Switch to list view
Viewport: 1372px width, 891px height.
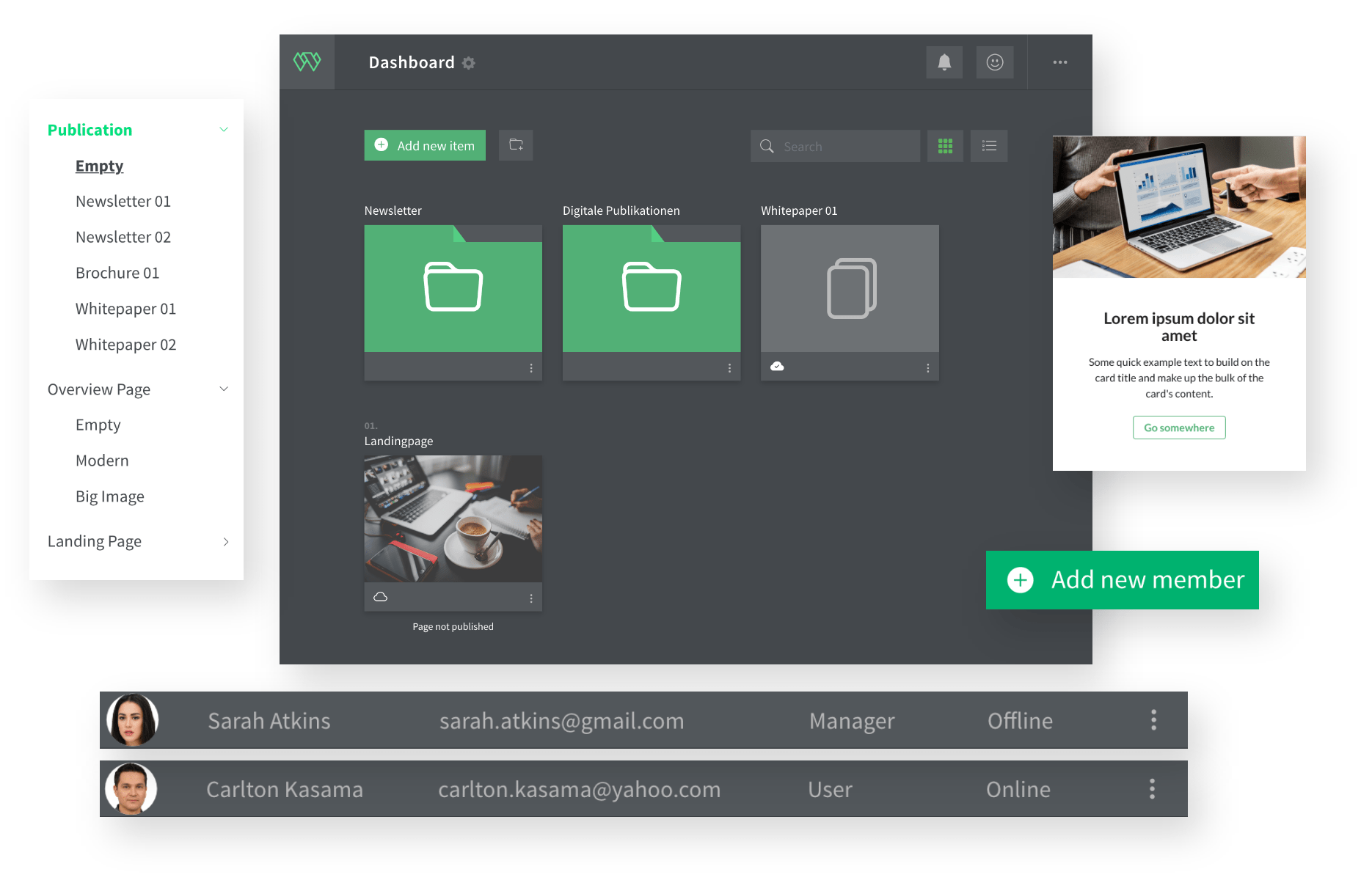[989, 146]
